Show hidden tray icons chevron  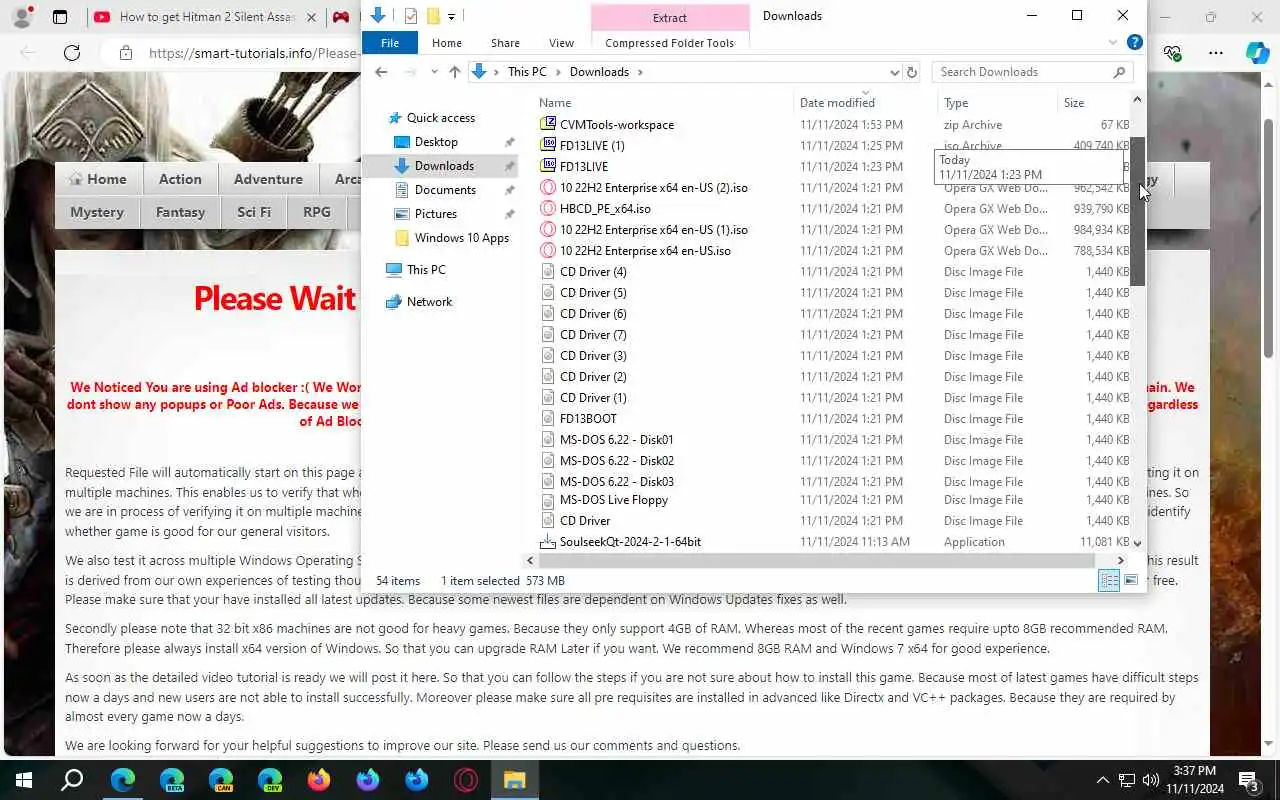click(x=1103, y=780)
